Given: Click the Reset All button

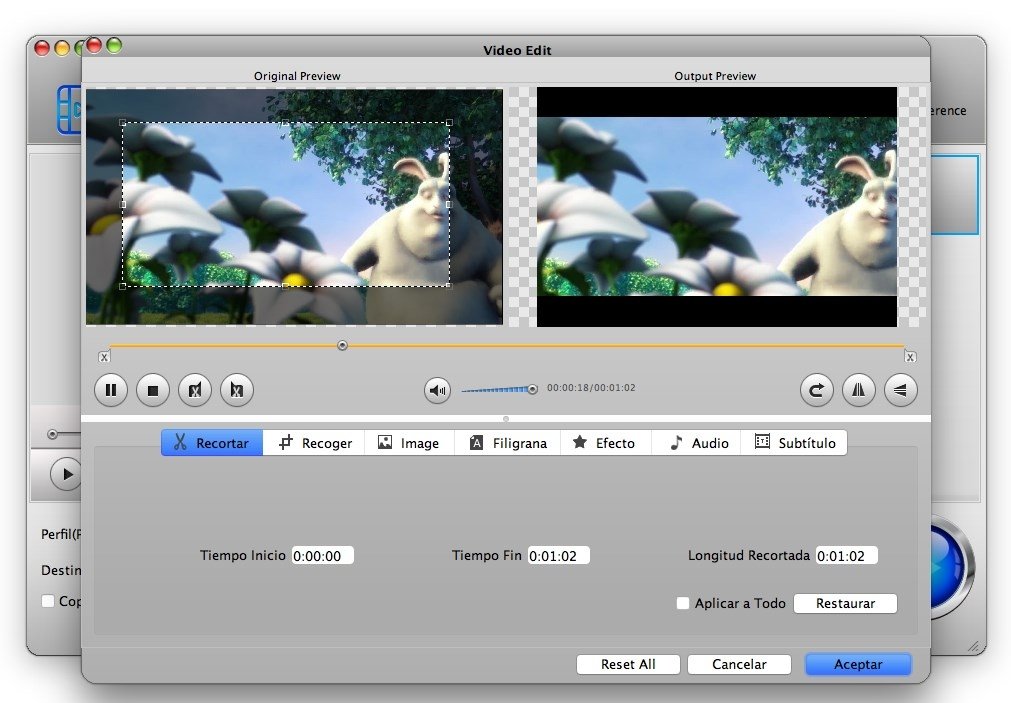Looking at the screenshot, I should coord(628,664).
